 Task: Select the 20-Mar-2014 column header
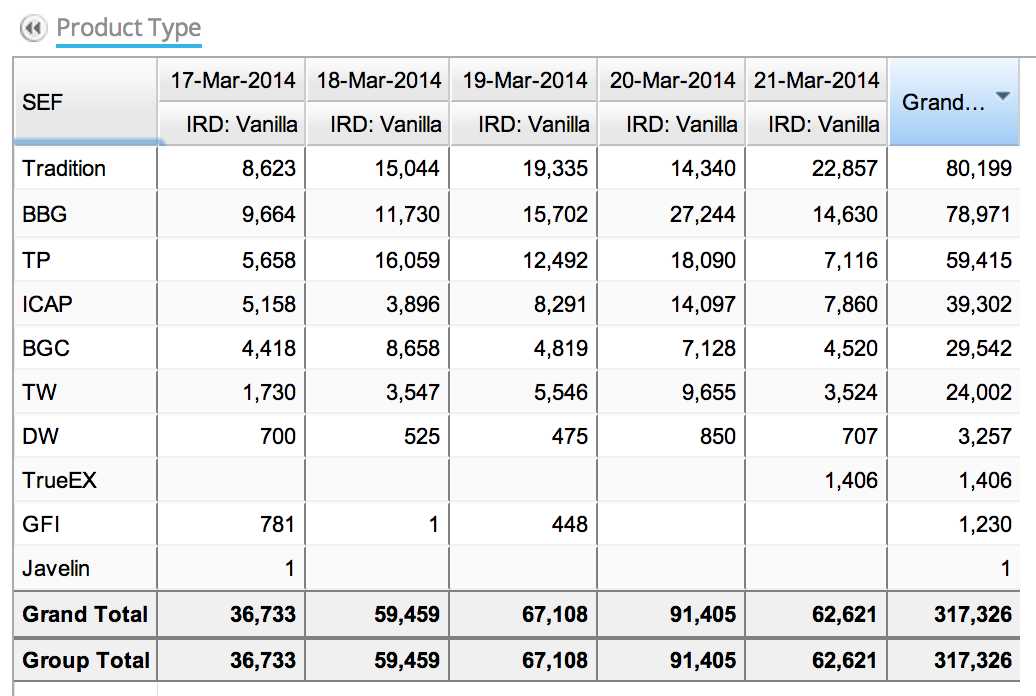pos(672,81)
